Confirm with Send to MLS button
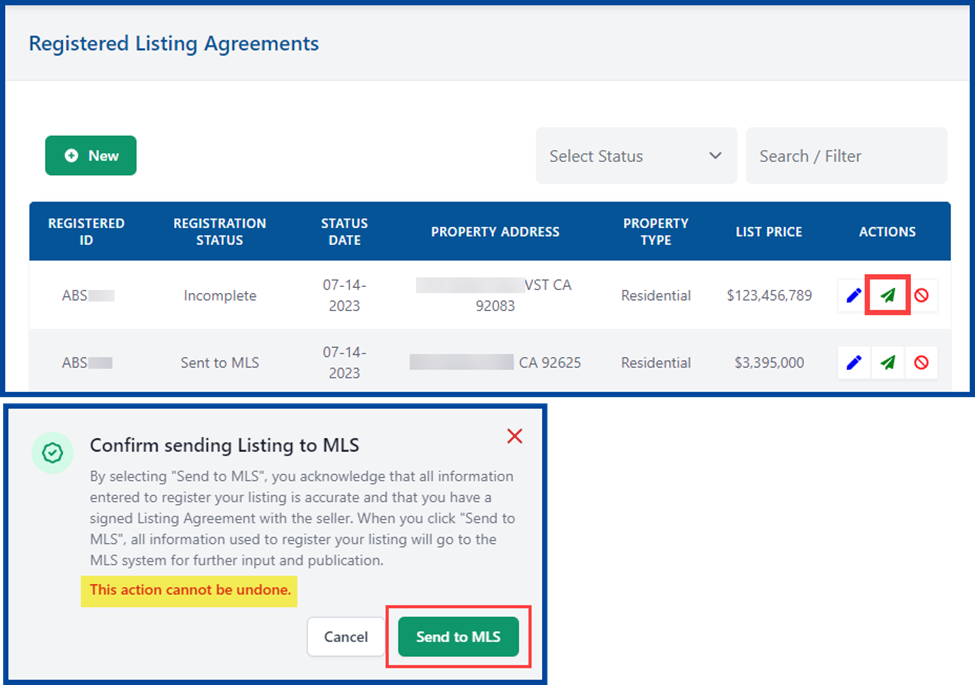975x685 pixels. (x=458, y=637)
